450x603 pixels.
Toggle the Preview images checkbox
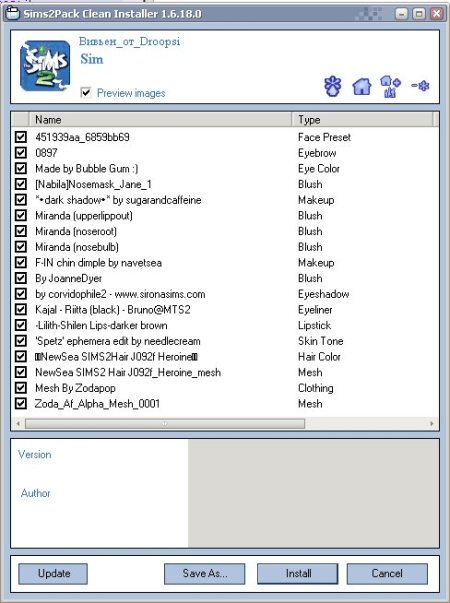coord(86,93)
